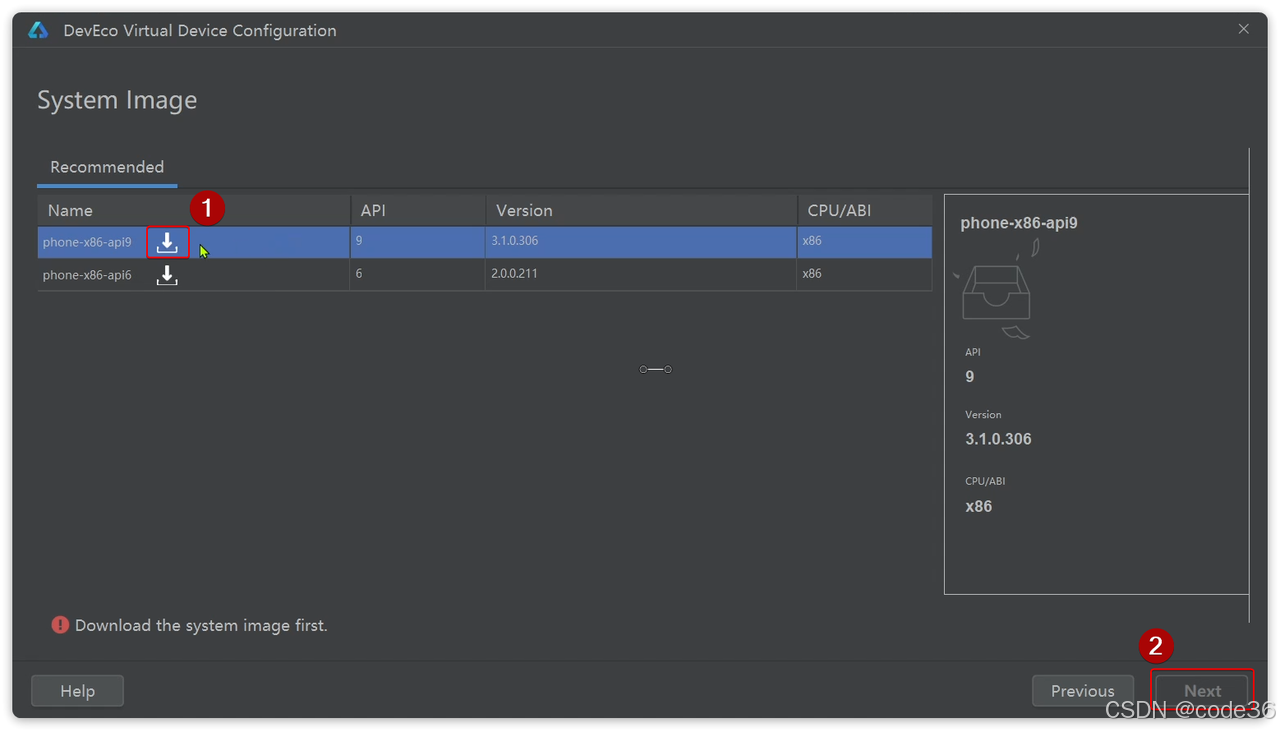Click the System Image heading
Image resolution: width=1280 pixels, height=732 pixels.
(117, 100)
